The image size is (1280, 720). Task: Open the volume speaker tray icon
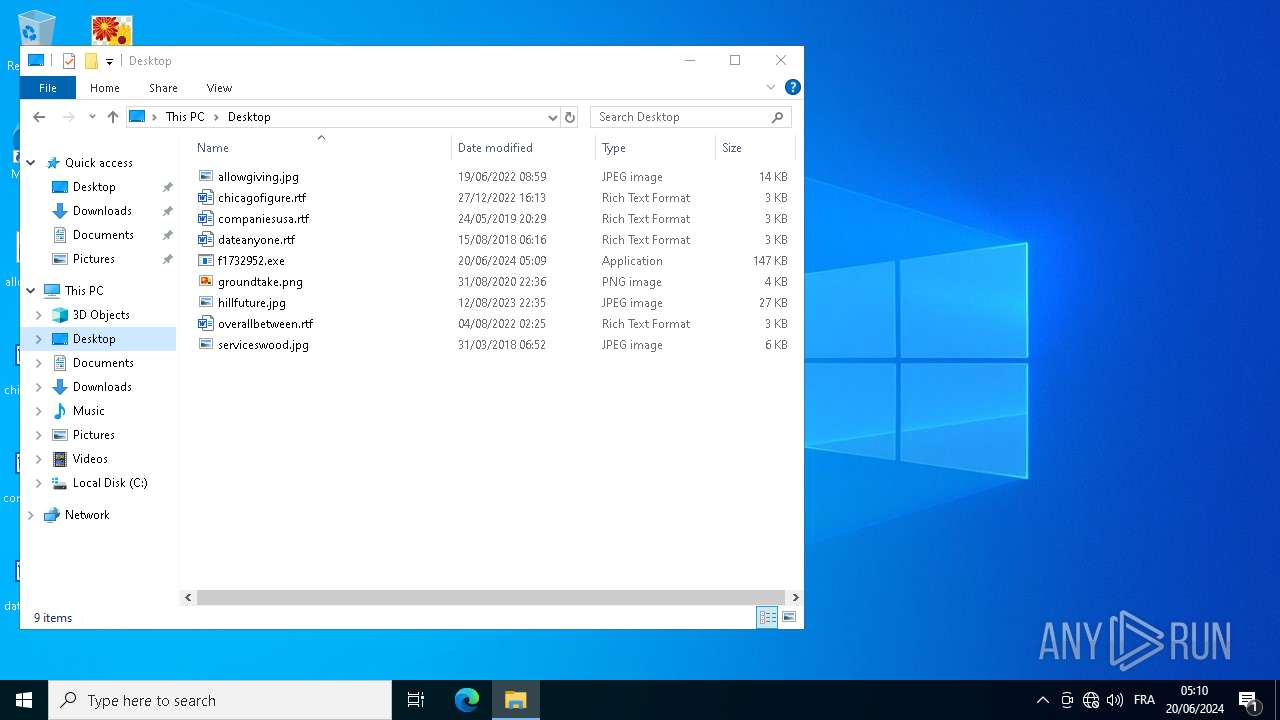tap(1115, 700)
